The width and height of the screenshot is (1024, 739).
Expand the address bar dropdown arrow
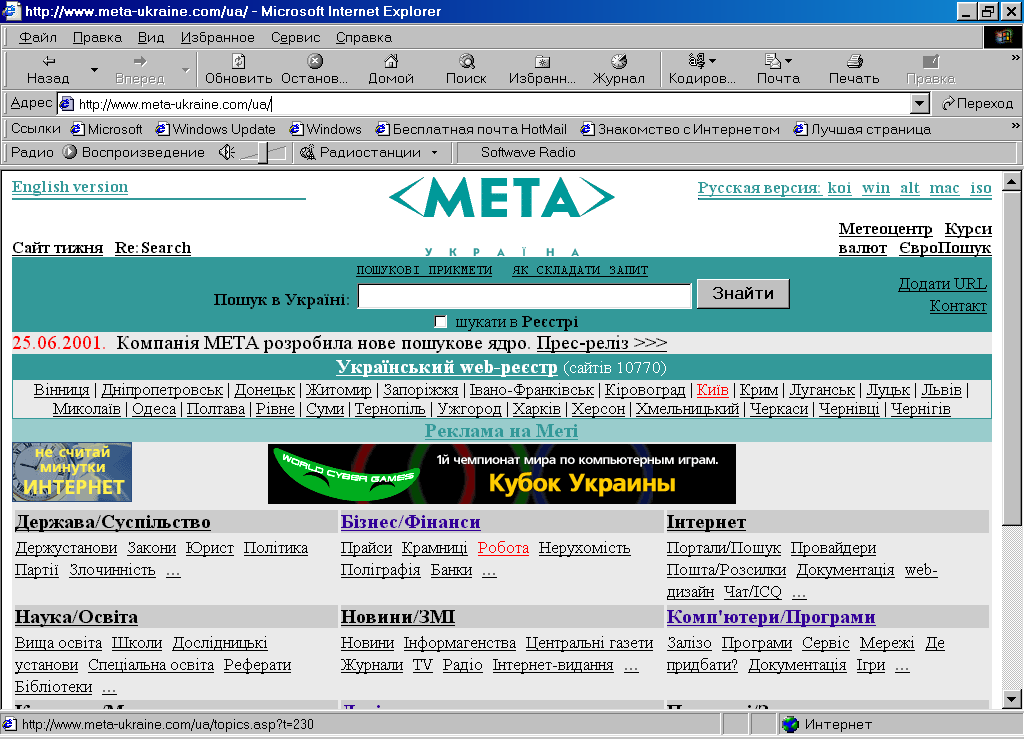tap(920, 103)
